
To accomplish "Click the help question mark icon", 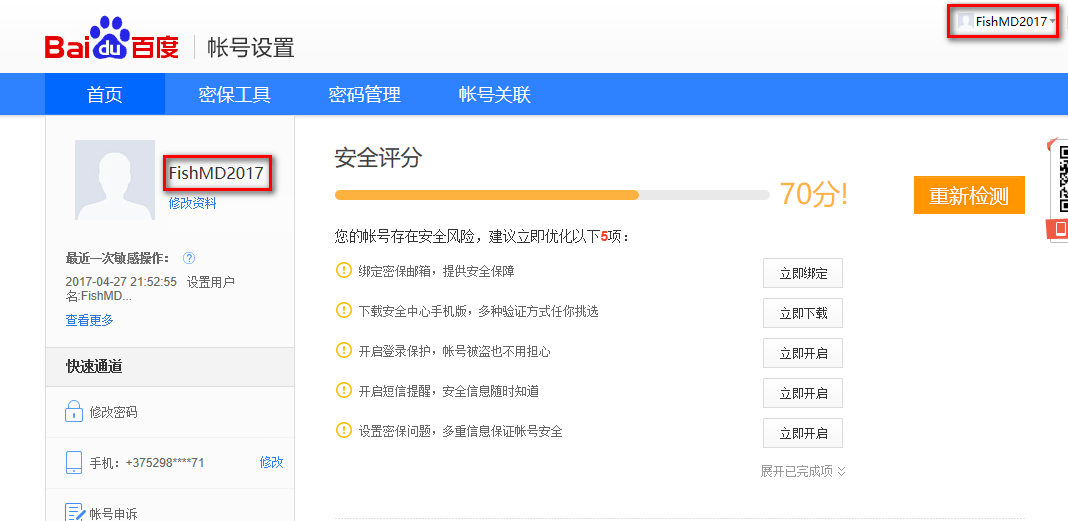I will [189, 258].
